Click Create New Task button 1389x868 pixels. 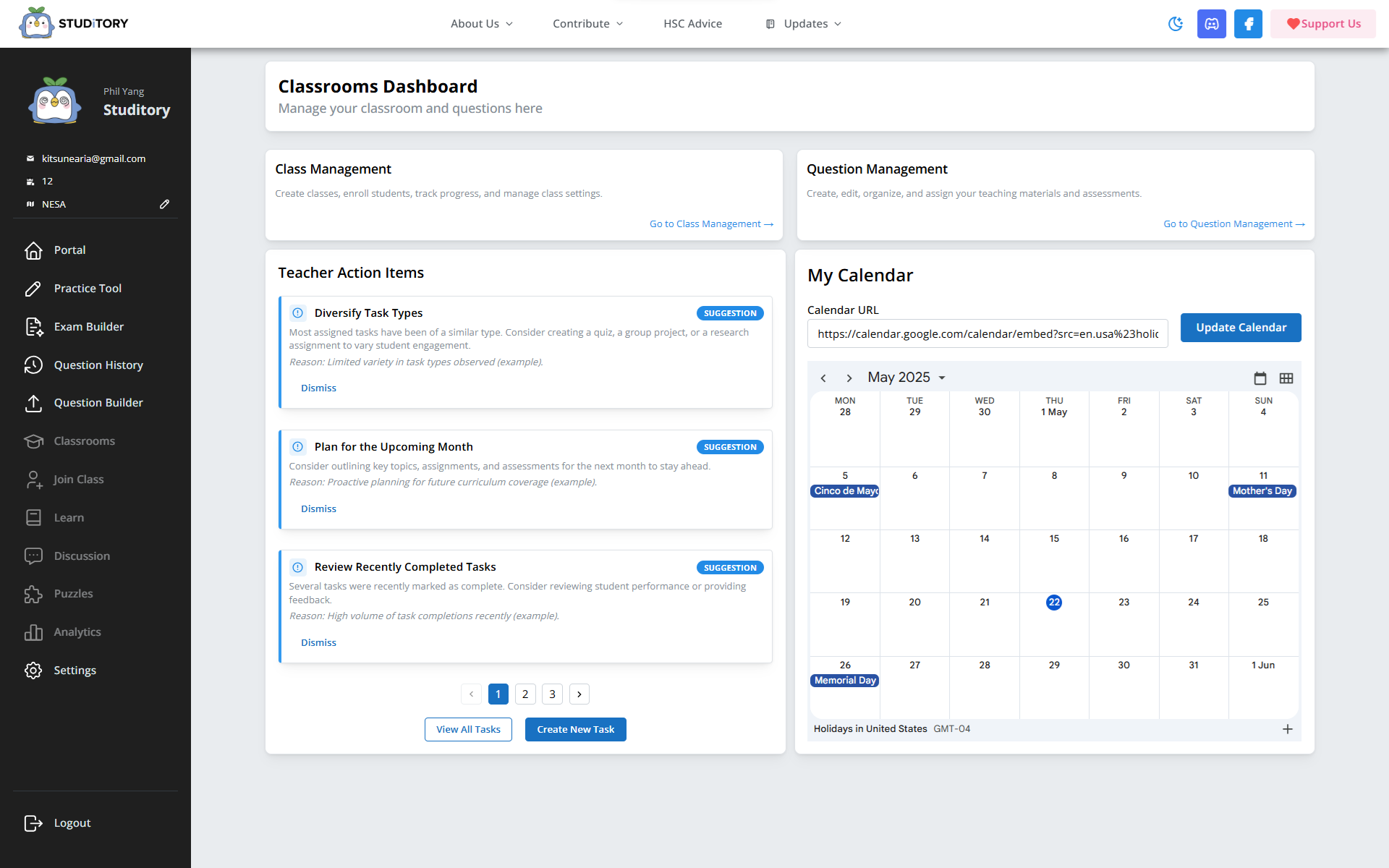coord(576,730)
